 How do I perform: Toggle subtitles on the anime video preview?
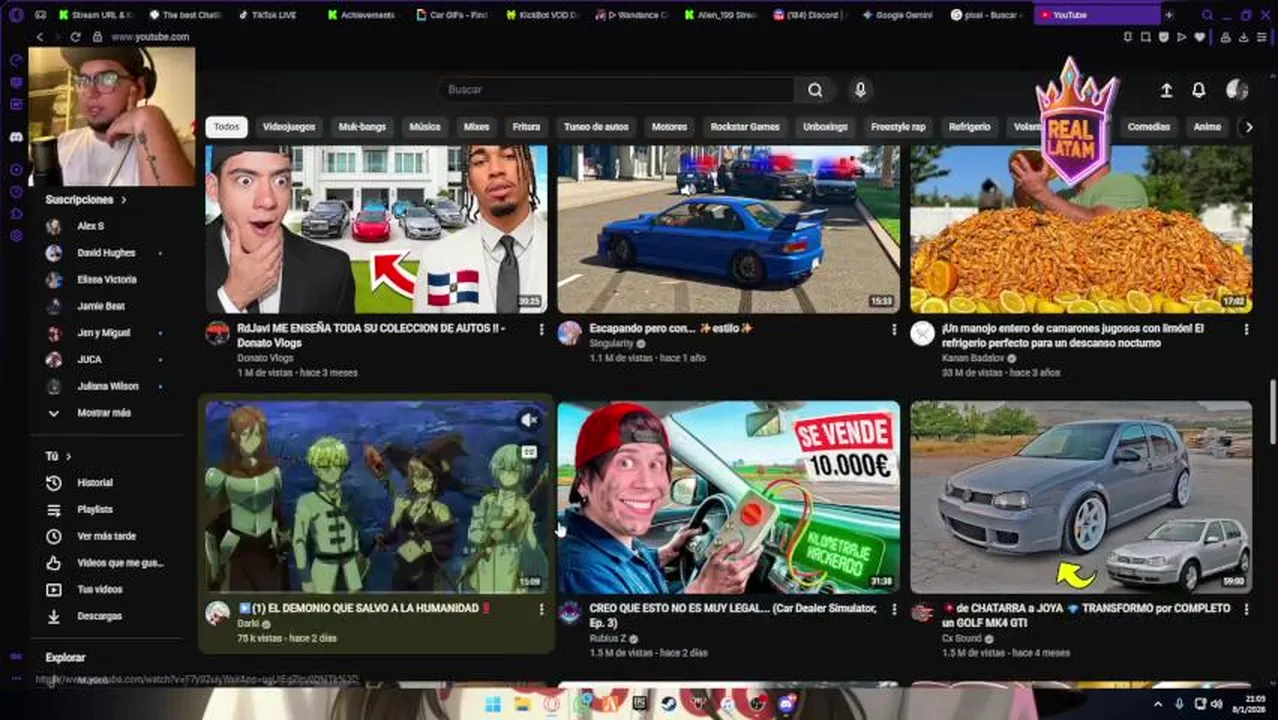click(529, 452)
